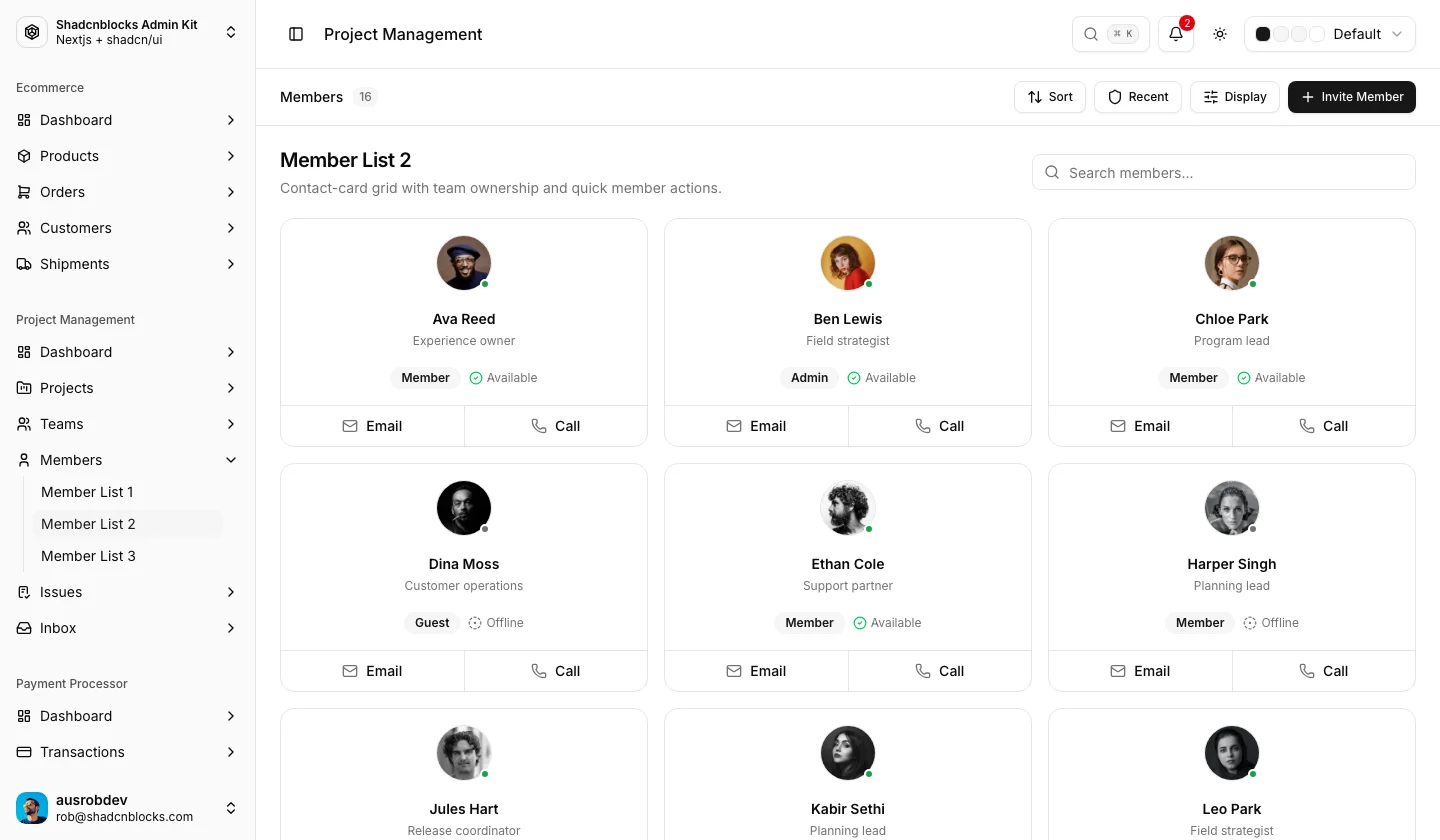
Task: Click the Shipments truck icon
Action: point(24,264)
